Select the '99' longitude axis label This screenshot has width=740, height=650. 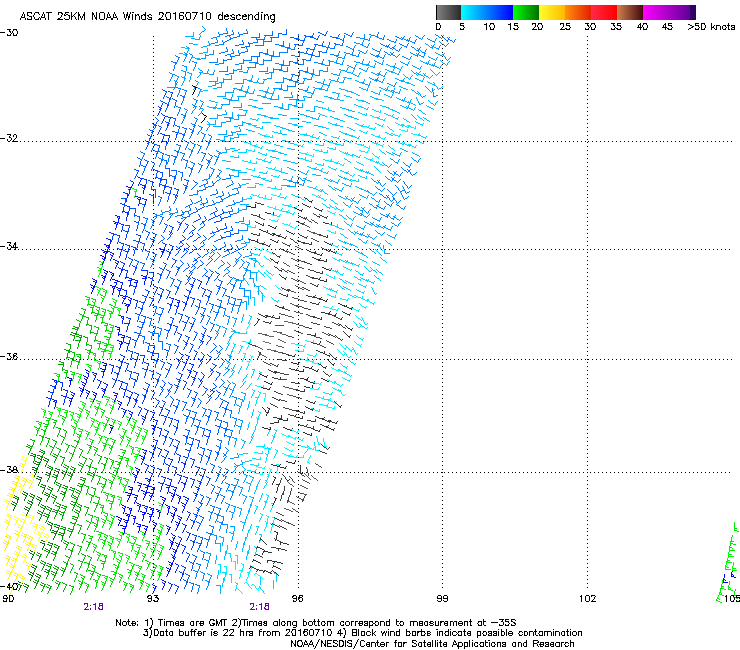click(x=442, y=599)
